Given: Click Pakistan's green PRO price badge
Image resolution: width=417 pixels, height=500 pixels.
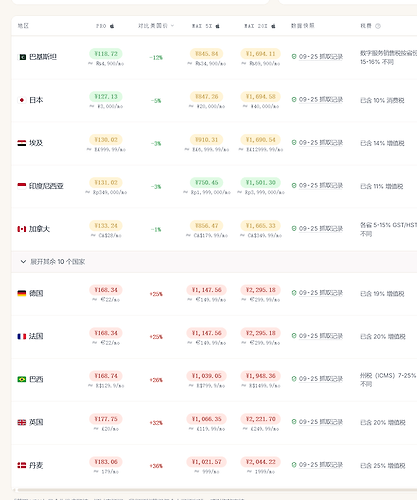Looking at the screenshot, I should click(106, 54).
